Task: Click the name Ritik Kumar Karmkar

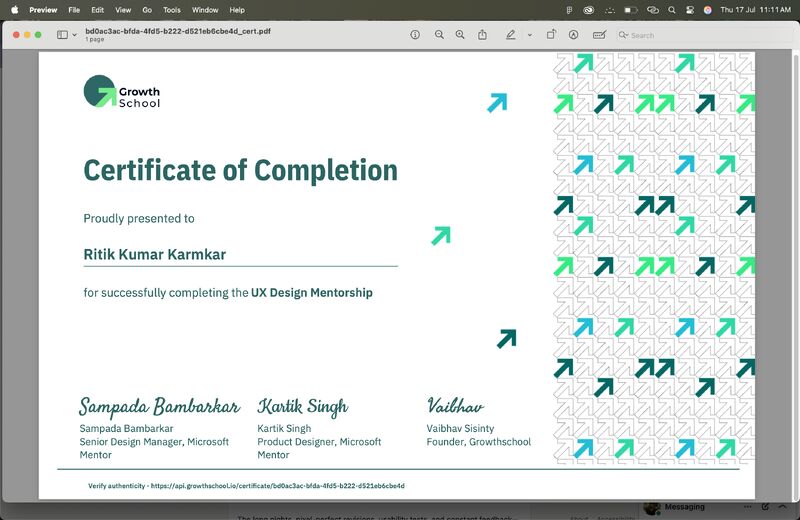Action: (x=155, y=254)
